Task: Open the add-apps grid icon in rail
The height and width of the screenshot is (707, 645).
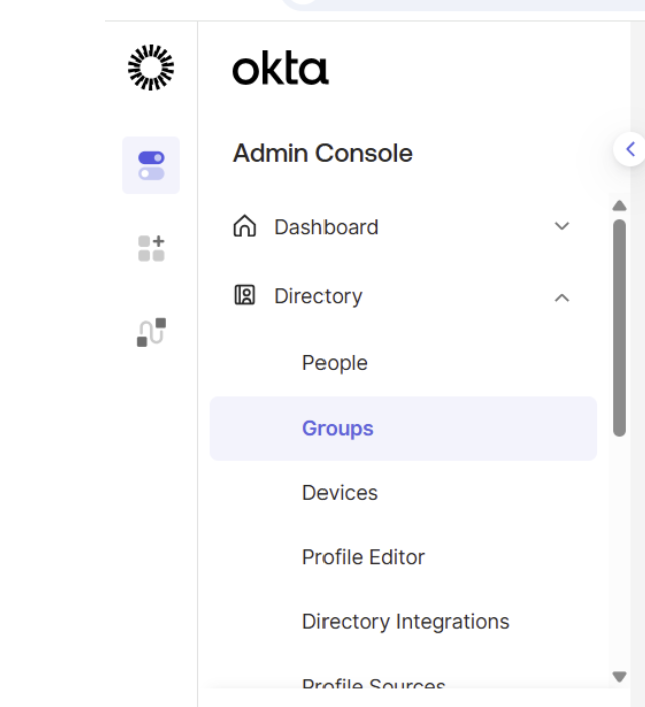Action: point(151,248)
